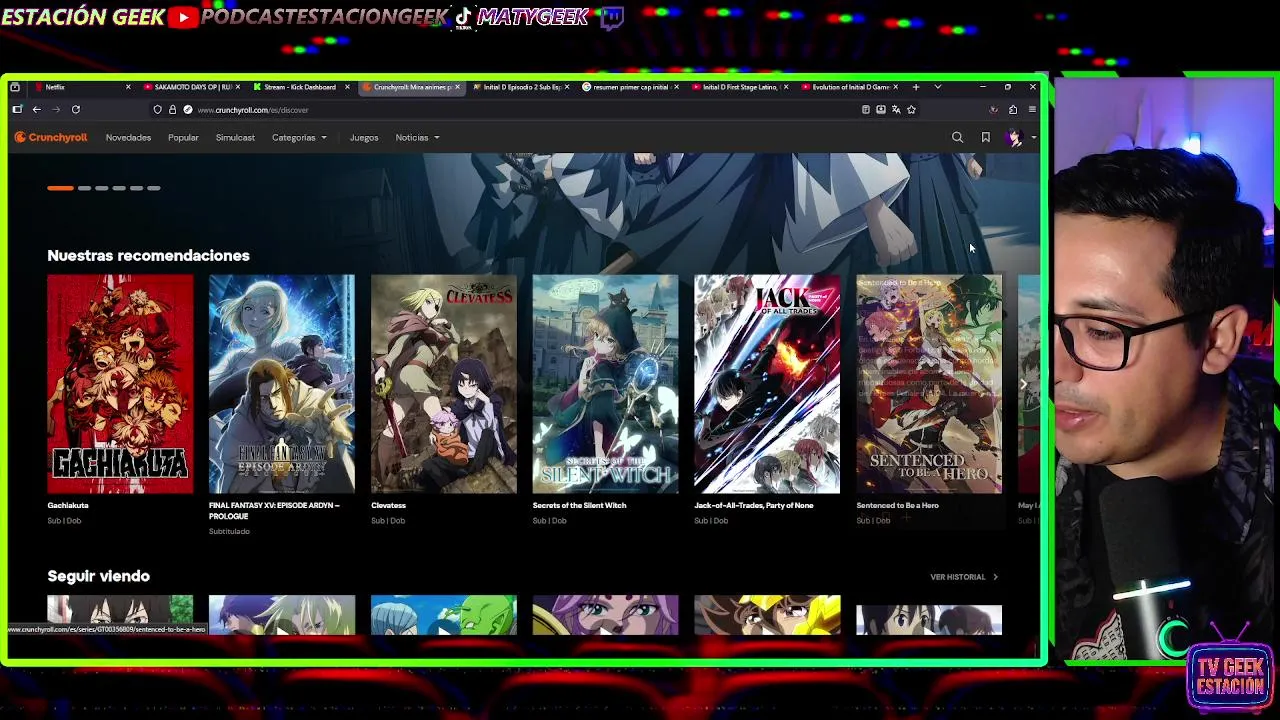Switch to the resumen primer cap initial tab
This screenshot has height=720, width=1280.
[630, 87]
